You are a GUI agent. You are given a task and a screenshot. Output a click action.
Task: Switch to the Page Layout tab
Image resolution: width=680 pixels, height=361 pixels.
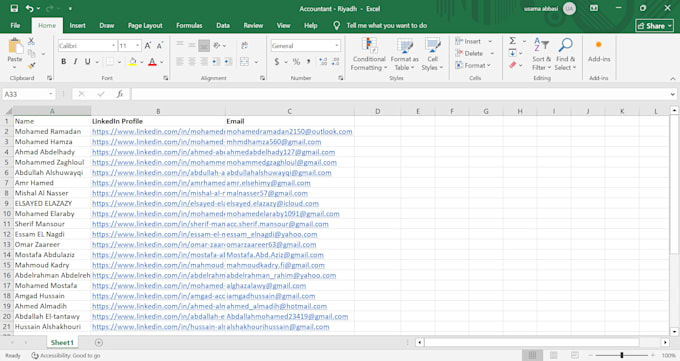[x=145, y=26]
